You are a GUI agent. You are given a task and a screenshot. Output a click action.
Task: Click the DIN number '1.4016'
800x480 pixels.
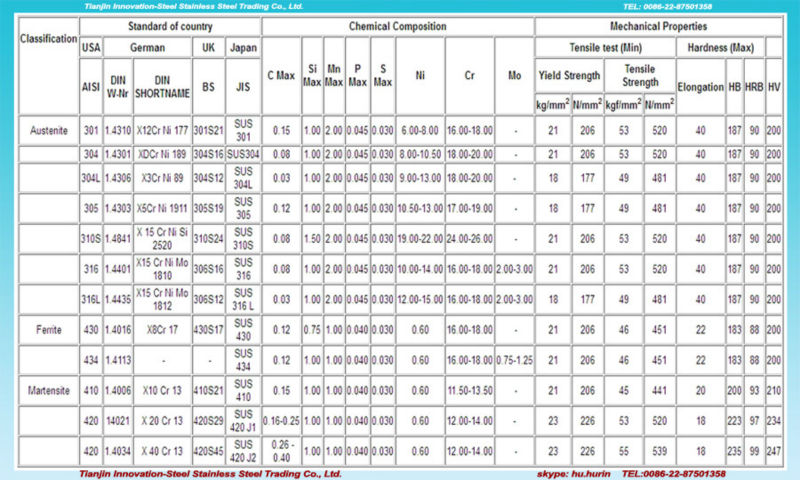(x=118, y=330)
